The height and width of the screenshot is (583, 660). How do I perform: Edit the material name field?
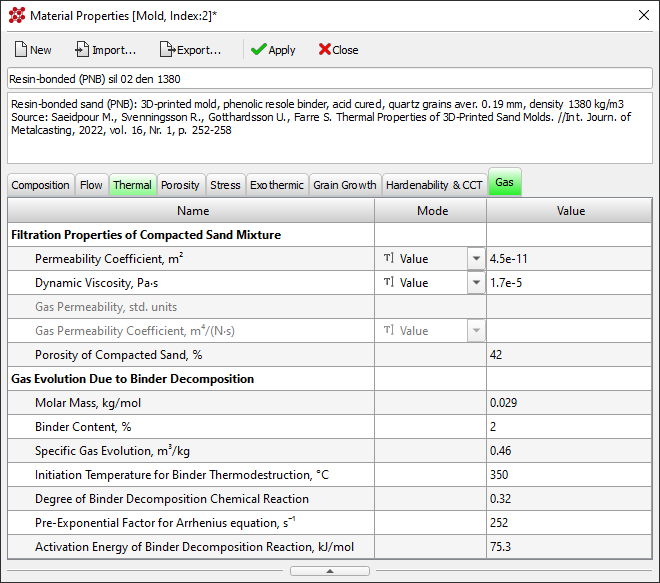point(329,78)
